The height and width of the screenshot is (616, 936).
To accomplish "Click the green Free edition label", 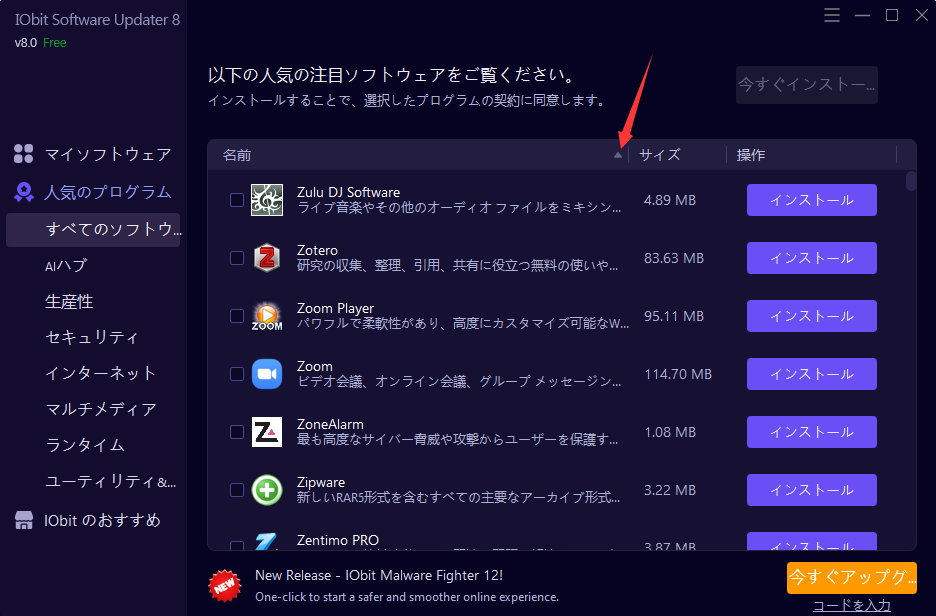I will tap(54, 43).
